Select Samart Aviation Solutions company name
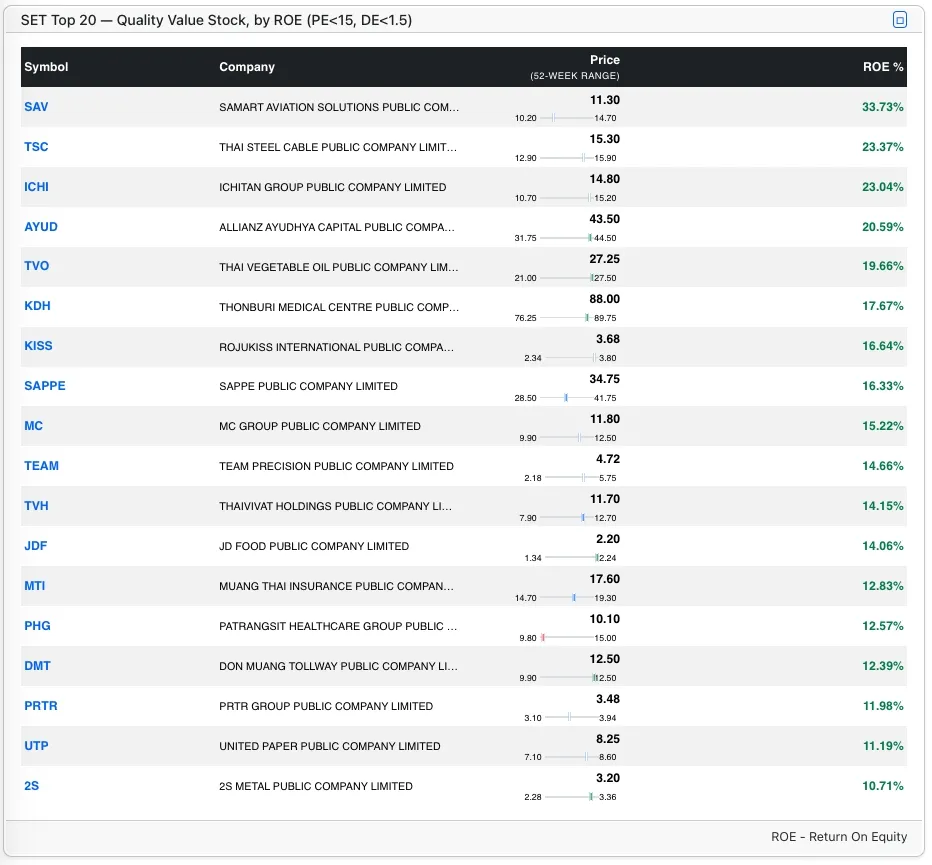Screen dimensions: 932x865 [339, 107]
